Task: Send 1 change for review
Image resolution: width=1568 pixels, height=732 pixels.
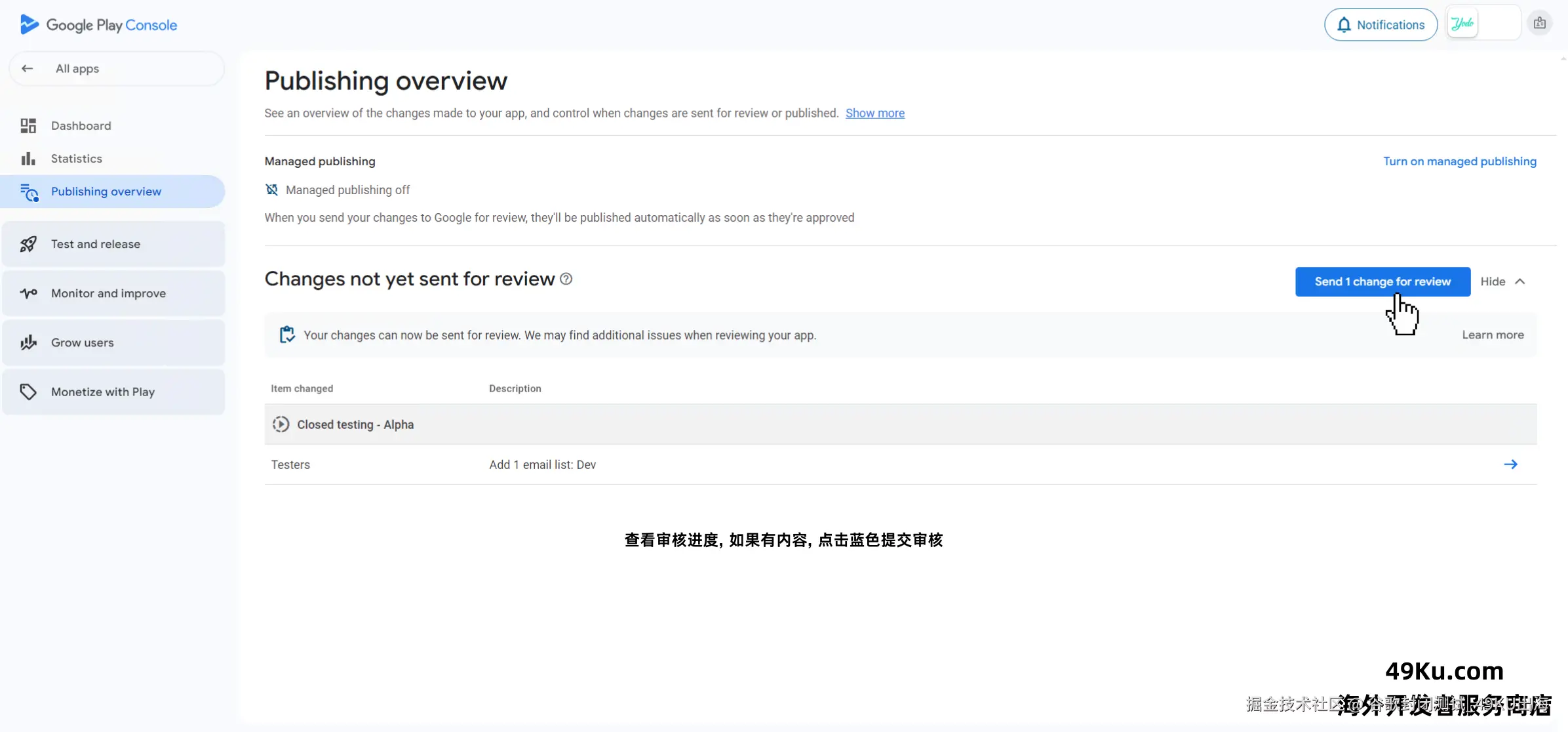Action: coord(1382,281)
